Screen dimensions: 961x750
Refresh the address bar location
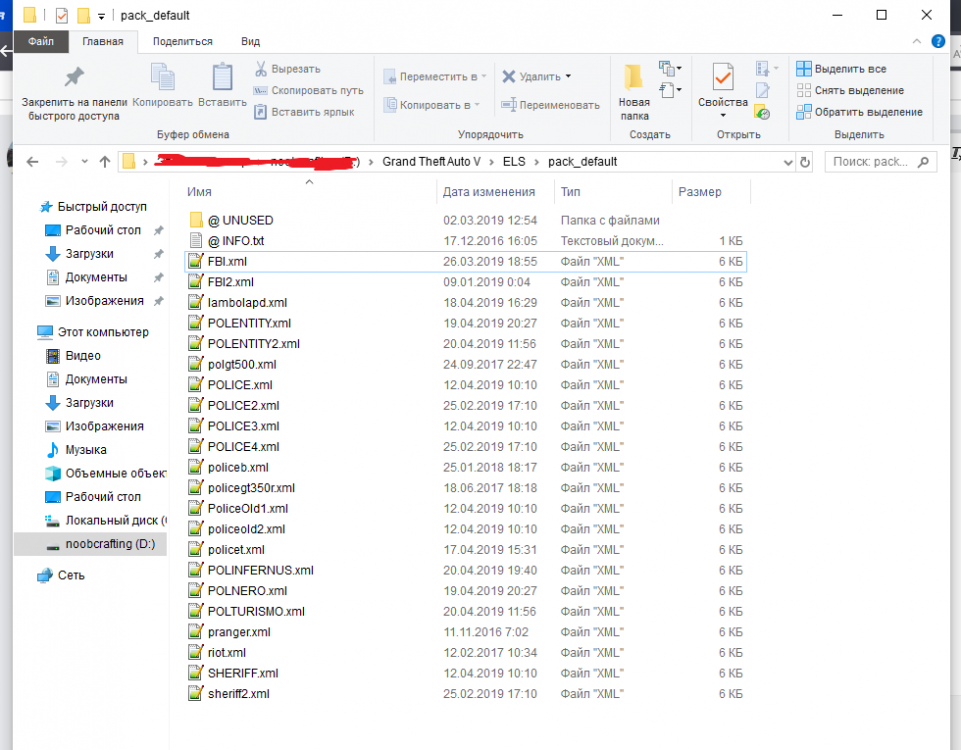pos(805,162)
